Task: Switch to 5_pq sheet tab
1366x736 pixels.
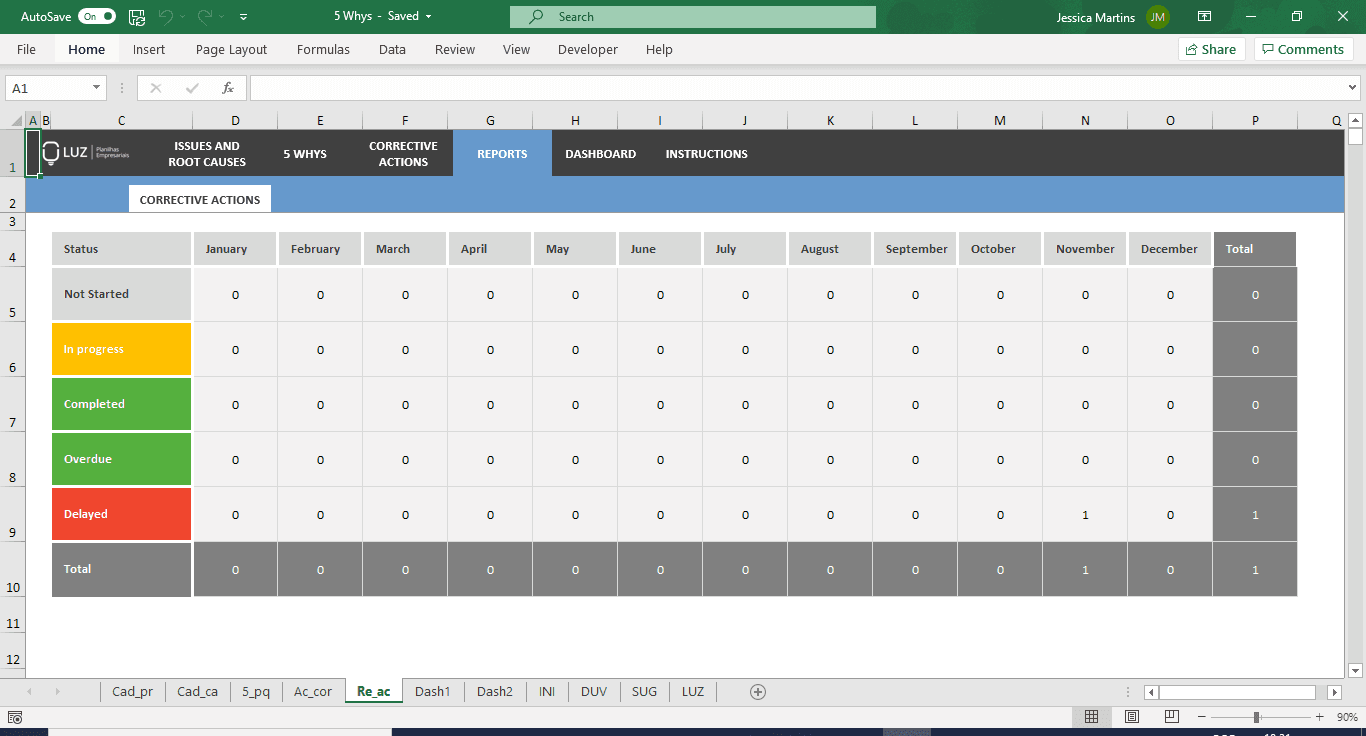Action: [256, 691]
